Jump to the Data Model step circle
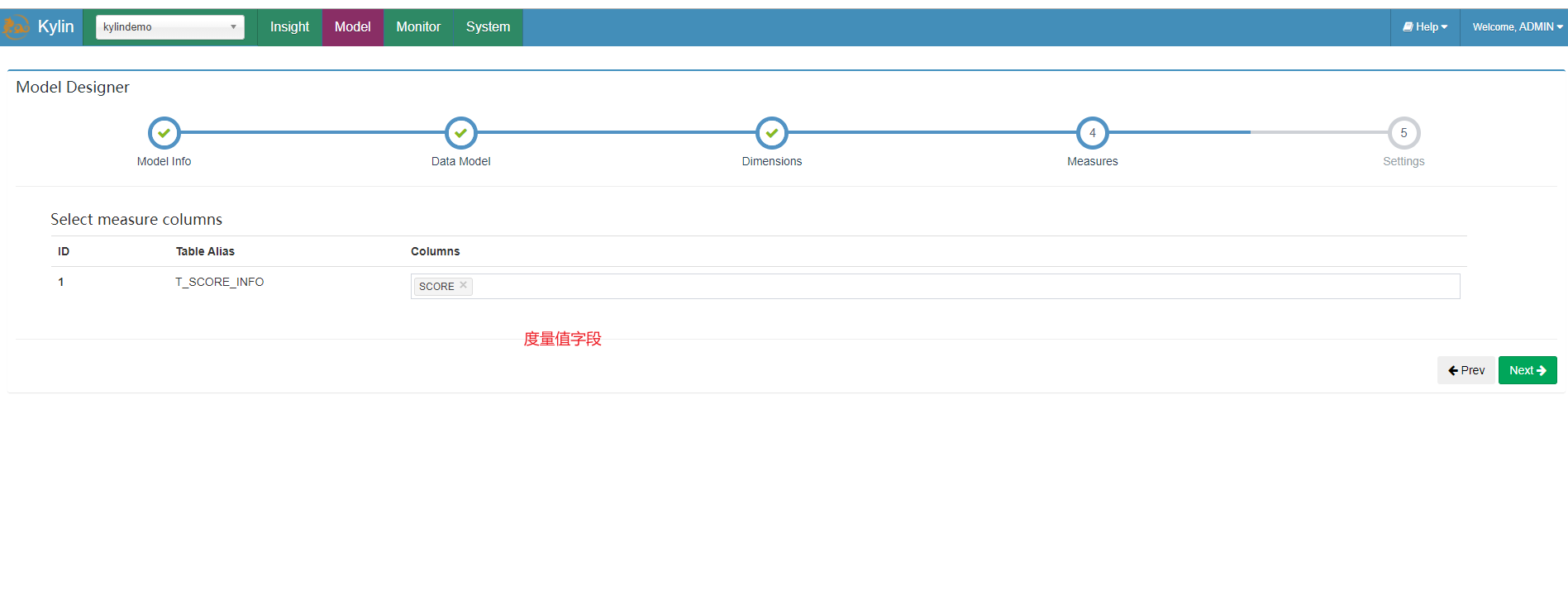 pos(461,133)
